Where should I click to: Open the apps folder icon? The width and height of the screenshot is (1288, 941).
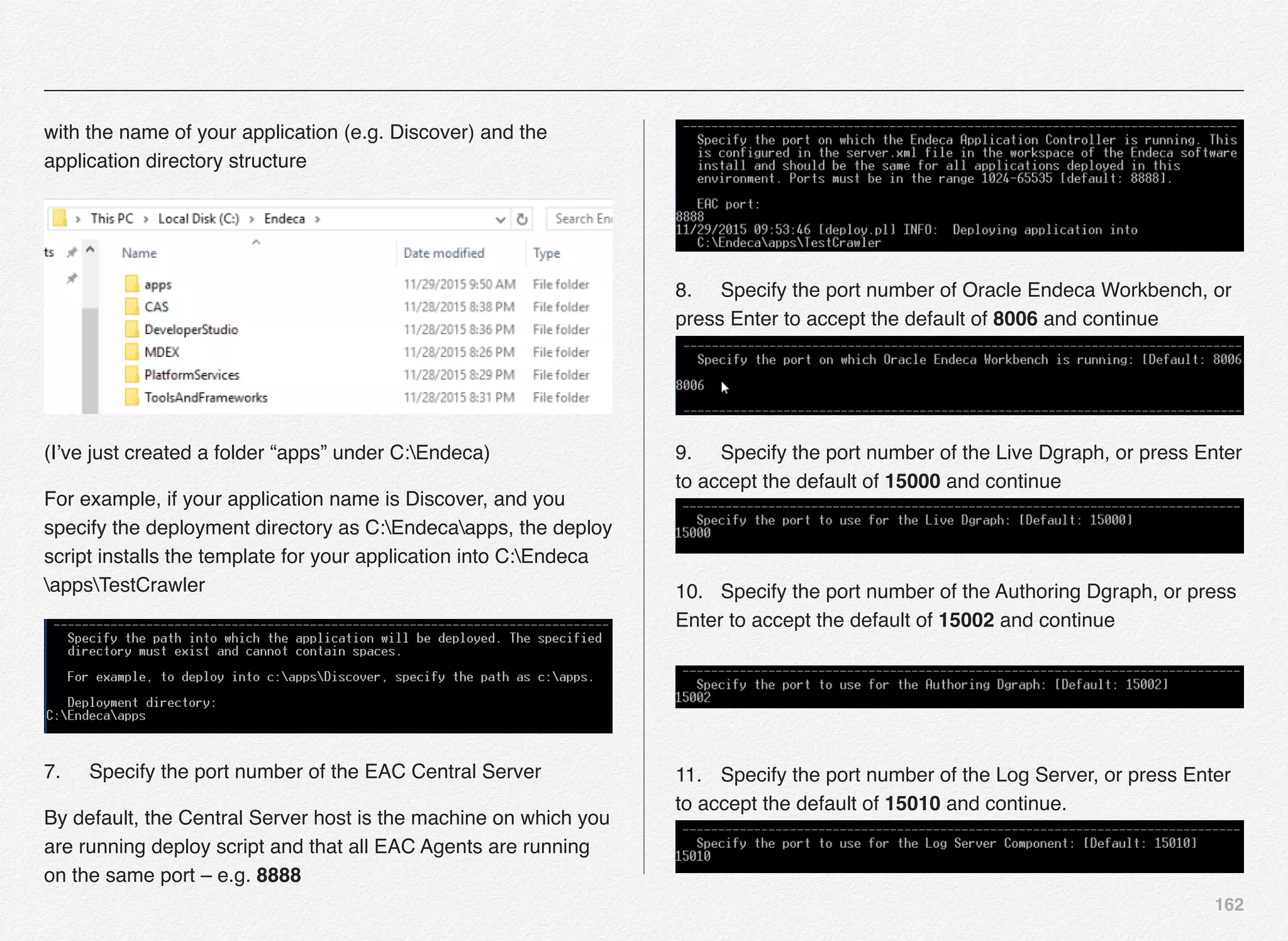point(131,284)
